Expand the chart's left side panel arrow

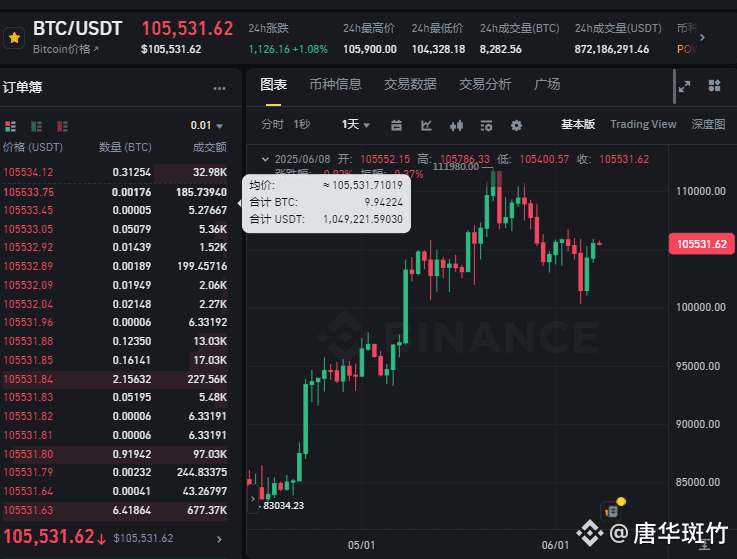[253, 499]
